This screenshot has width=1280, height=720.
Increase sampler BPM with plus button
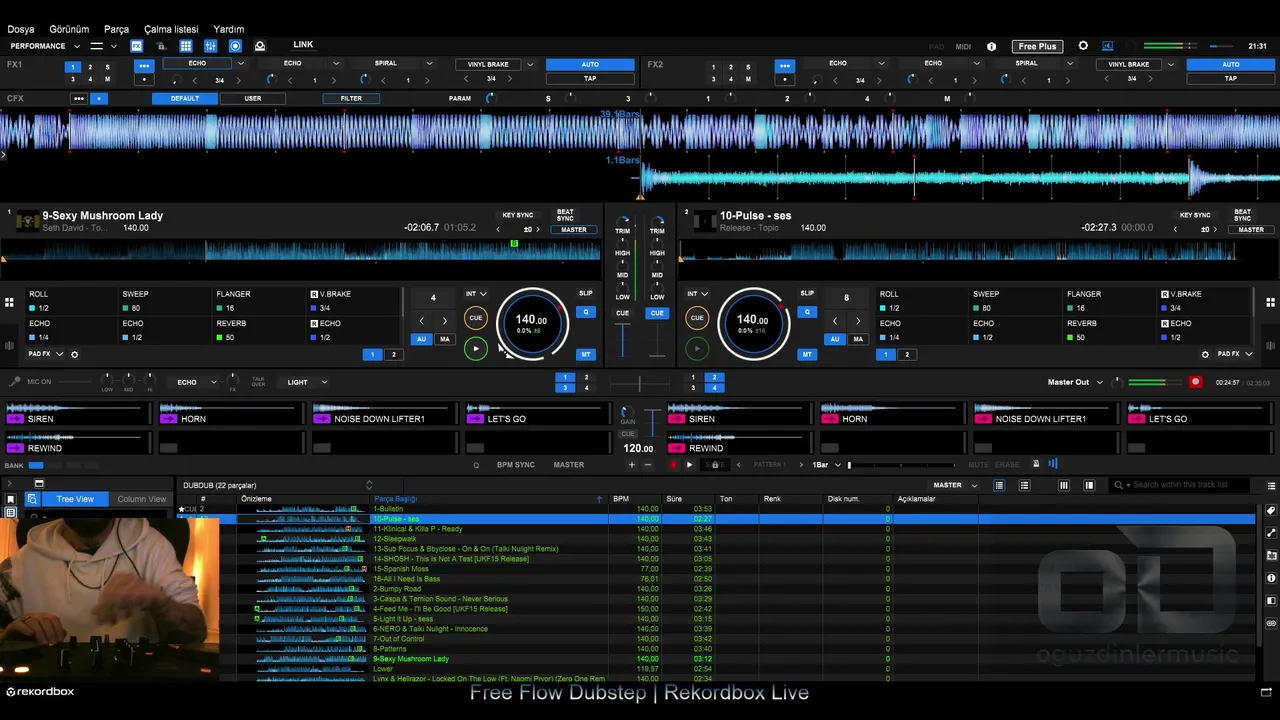631,465
